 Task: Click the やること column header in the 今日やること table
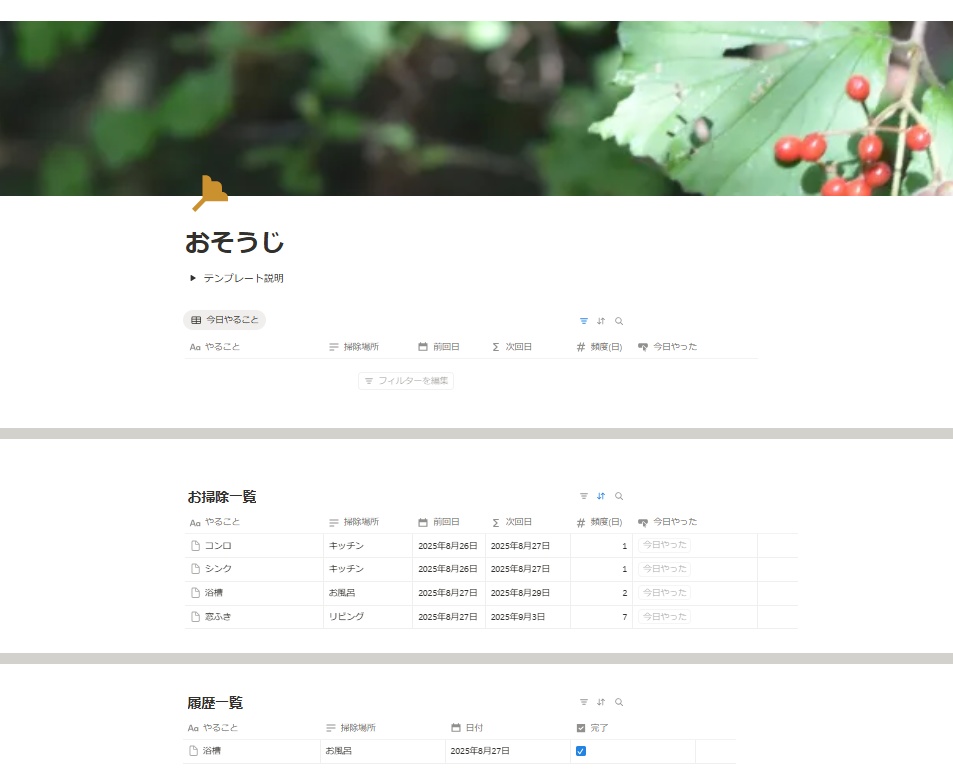coord(215,347)
